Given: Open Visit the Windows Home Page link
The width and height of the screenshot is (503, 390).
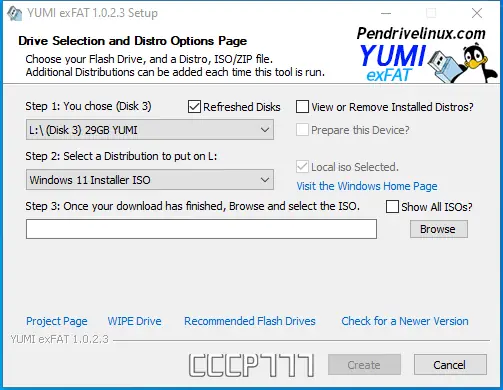Looking at the screenshot, I should coord(367,186).
